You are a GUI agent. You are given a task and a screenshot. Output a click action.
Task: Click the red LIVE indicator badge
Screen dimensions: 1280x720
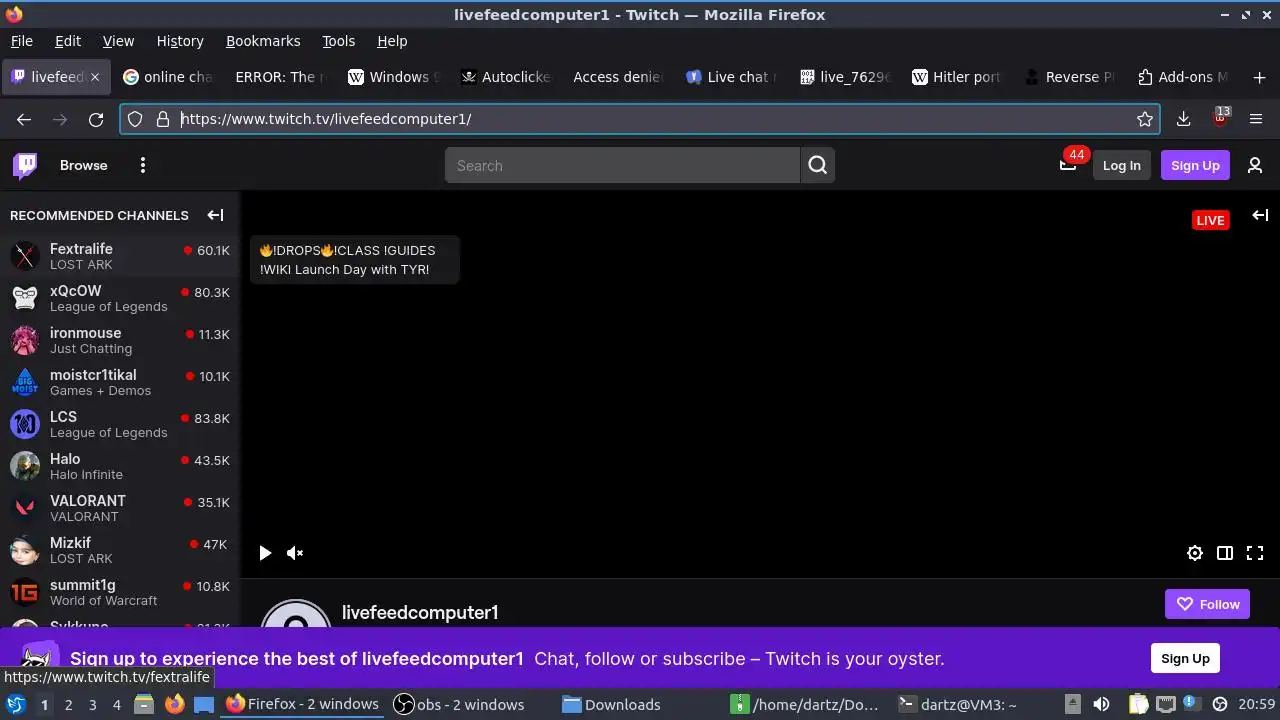(x=1210, y=220)
